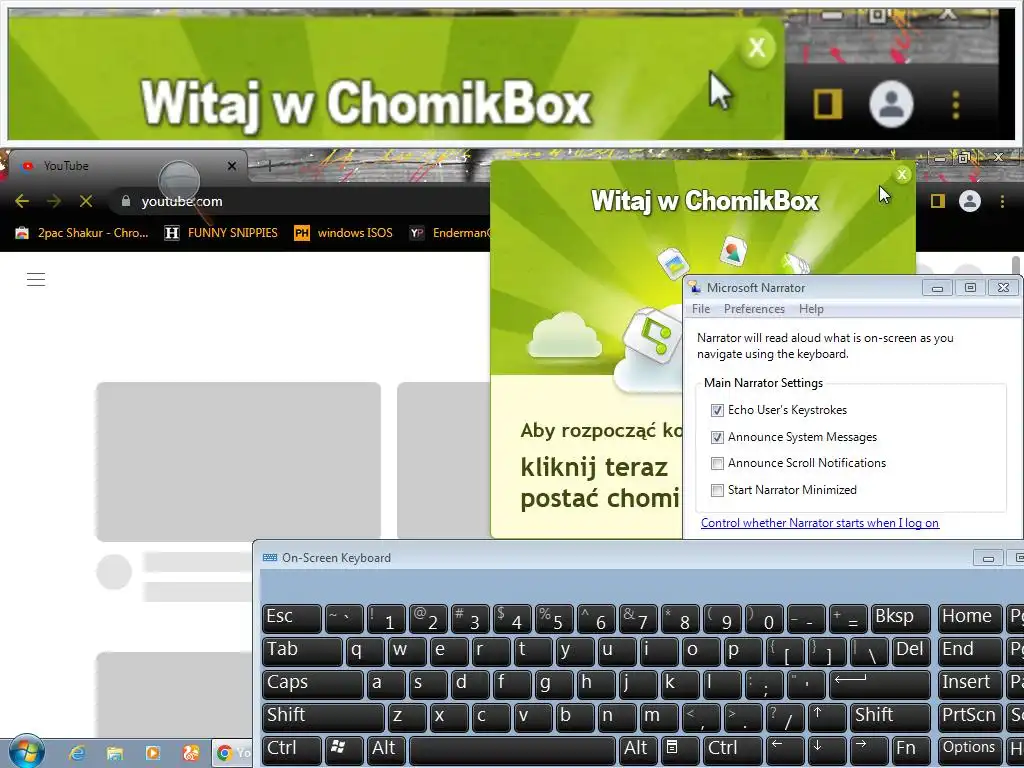The width and height of the screenshot is (1024, 768).
Task: Click the q key on keyboard
Action: pos(364,651)
